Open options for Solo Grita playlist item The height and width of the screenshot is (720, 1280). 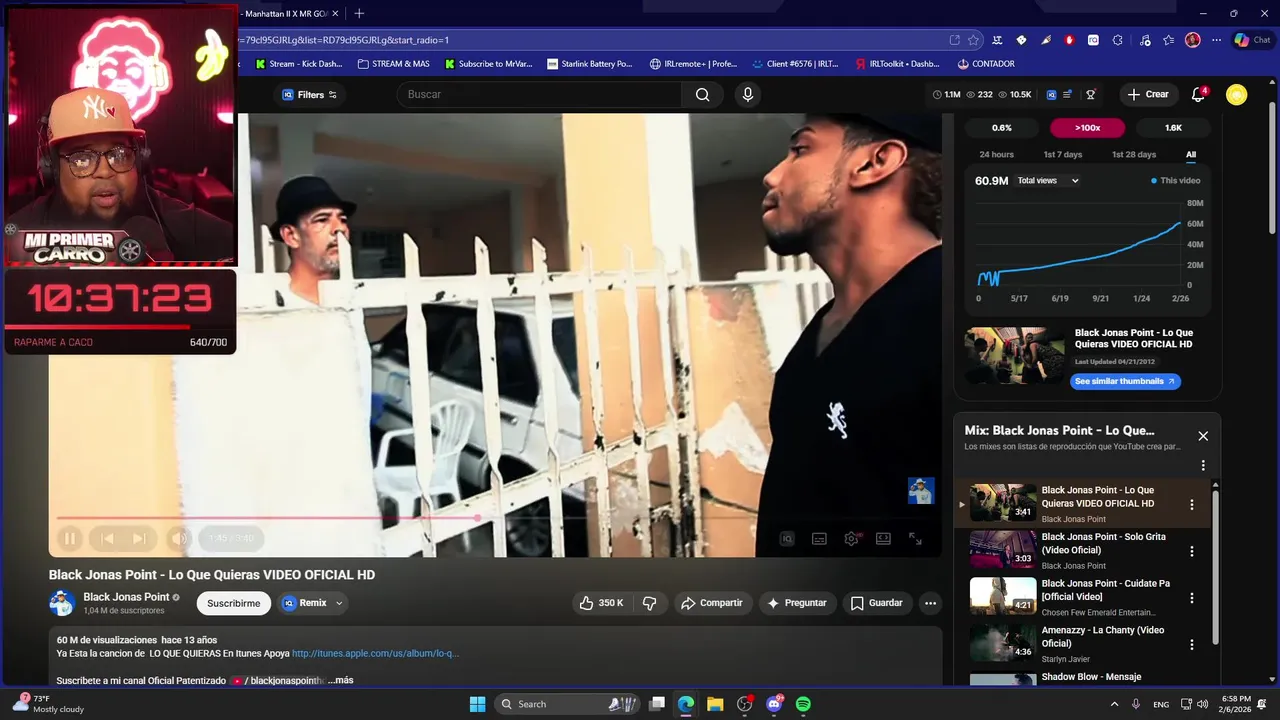(x=1191, y=551)
